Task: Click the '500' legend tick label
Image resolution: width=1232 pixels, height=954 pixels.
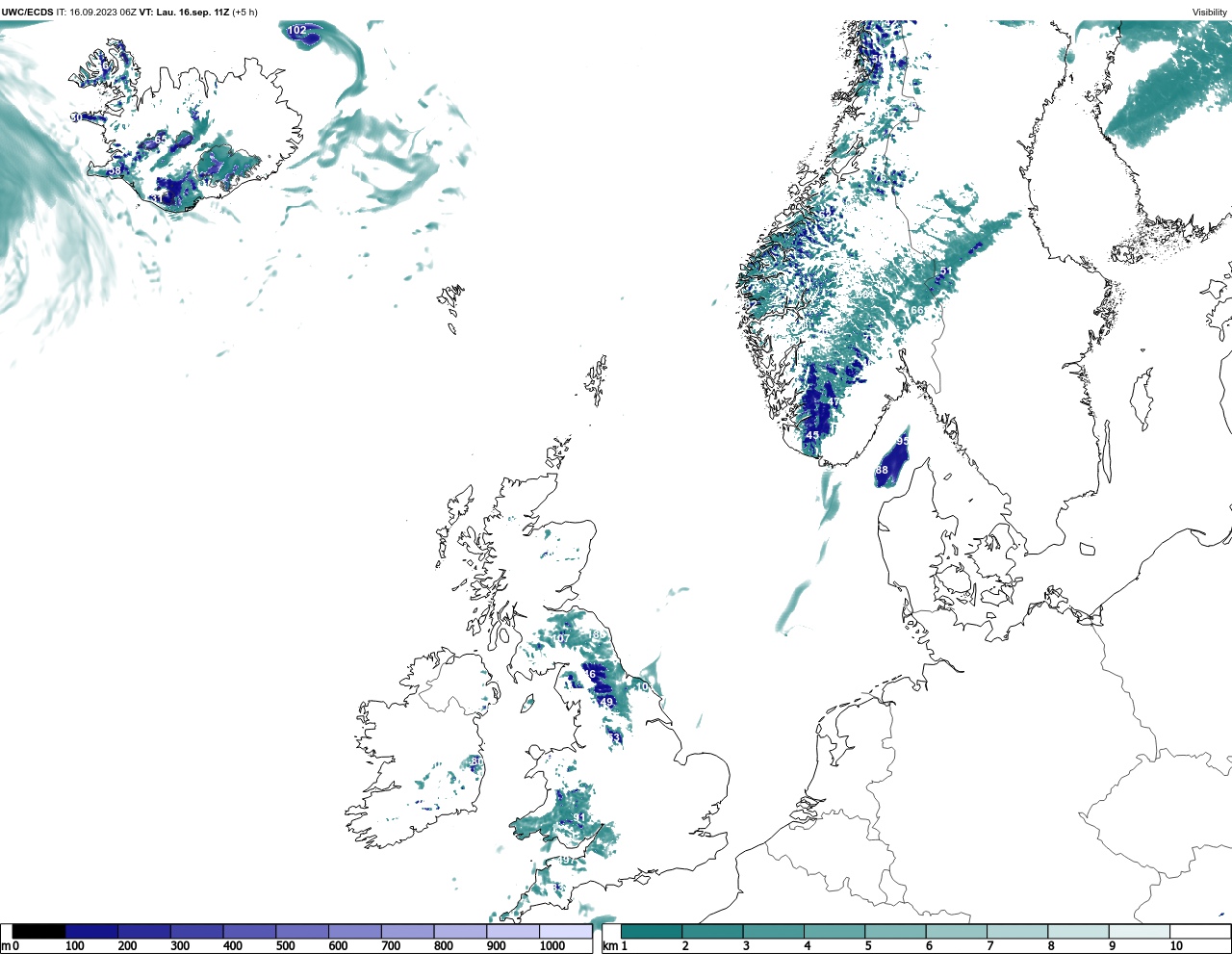Action: tap(285, 946)
